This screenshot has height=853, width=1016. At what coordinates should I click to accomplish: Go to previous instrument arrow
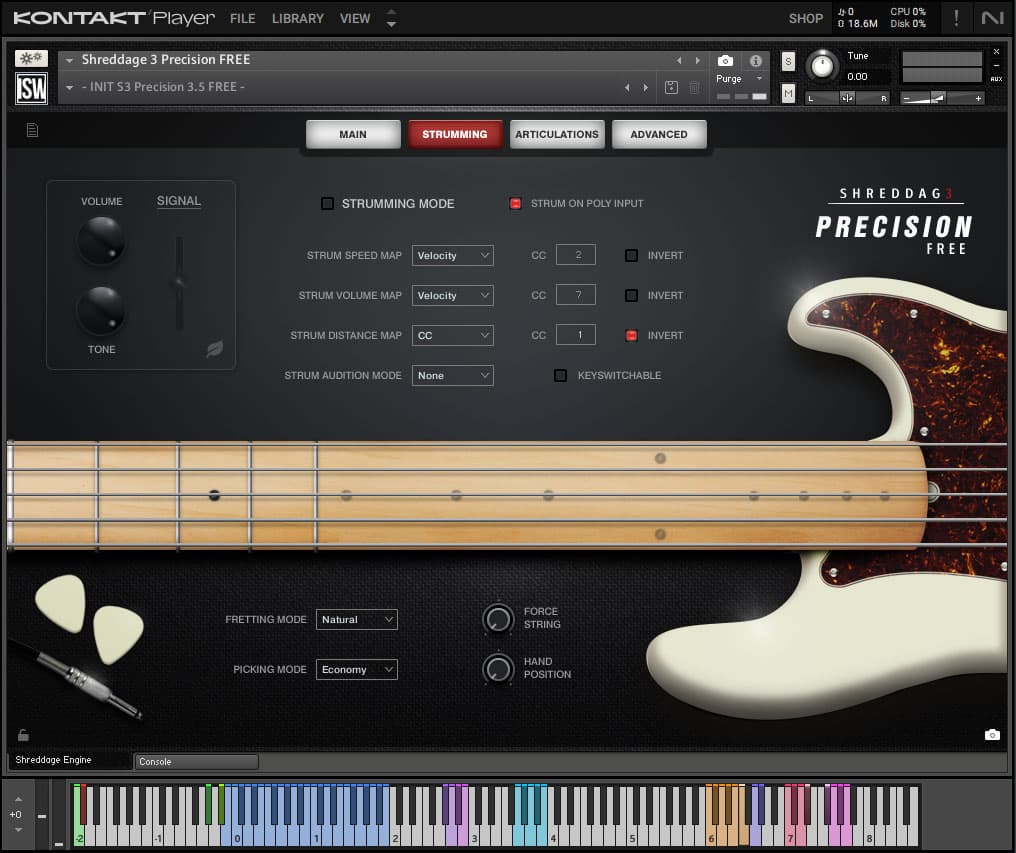click(679, 60)
